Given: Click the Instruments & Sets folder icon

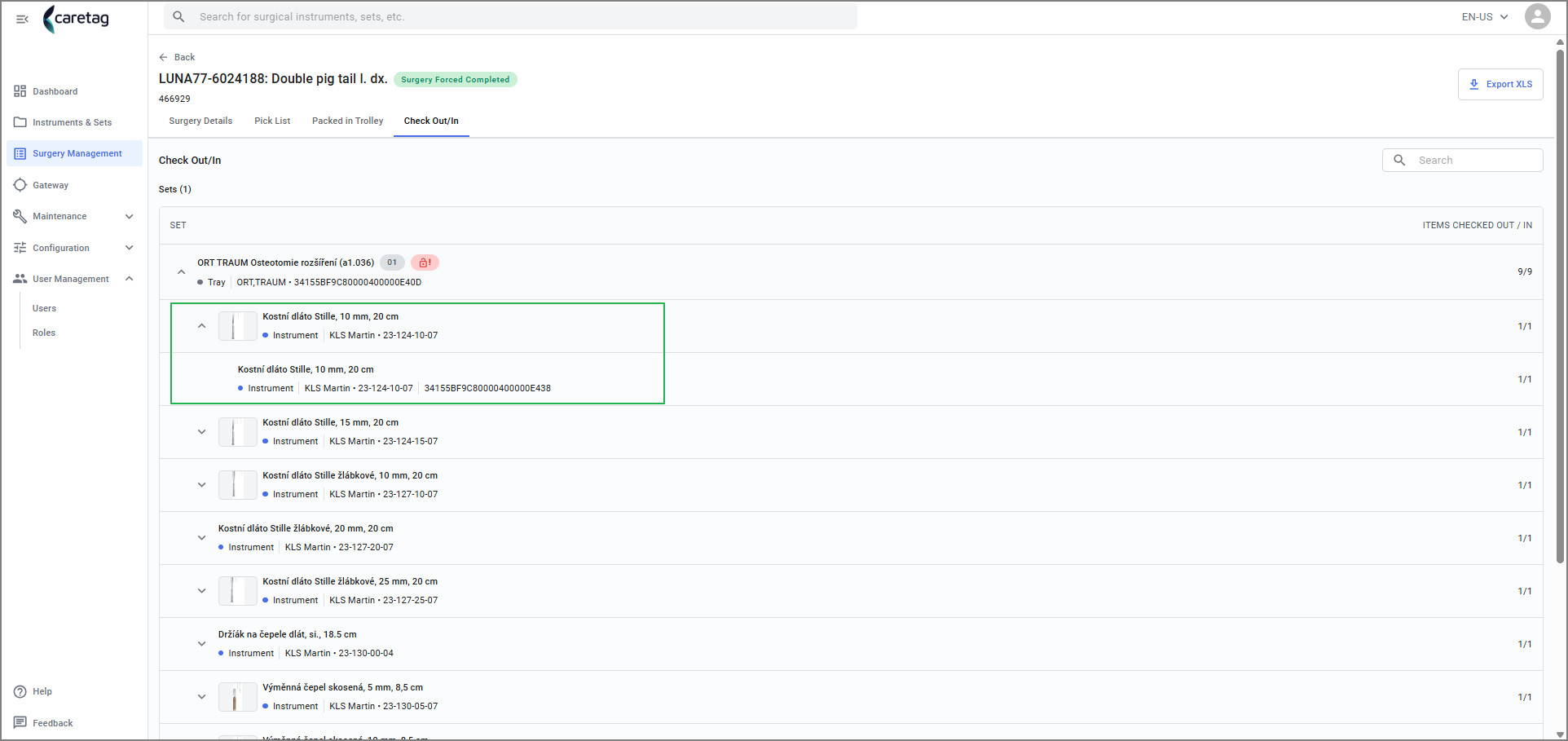Looking at the screenshot, I should (x=20, y=122).
